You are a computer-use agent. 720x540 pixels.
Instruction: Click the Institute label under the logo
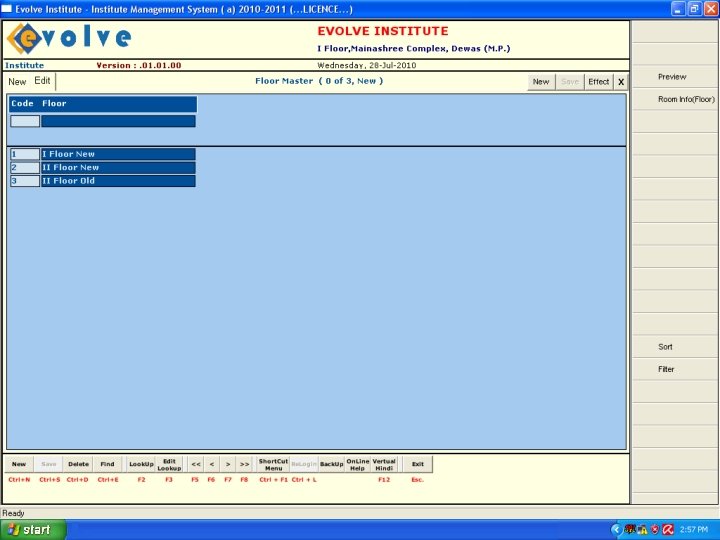click(x=24, y=65)
